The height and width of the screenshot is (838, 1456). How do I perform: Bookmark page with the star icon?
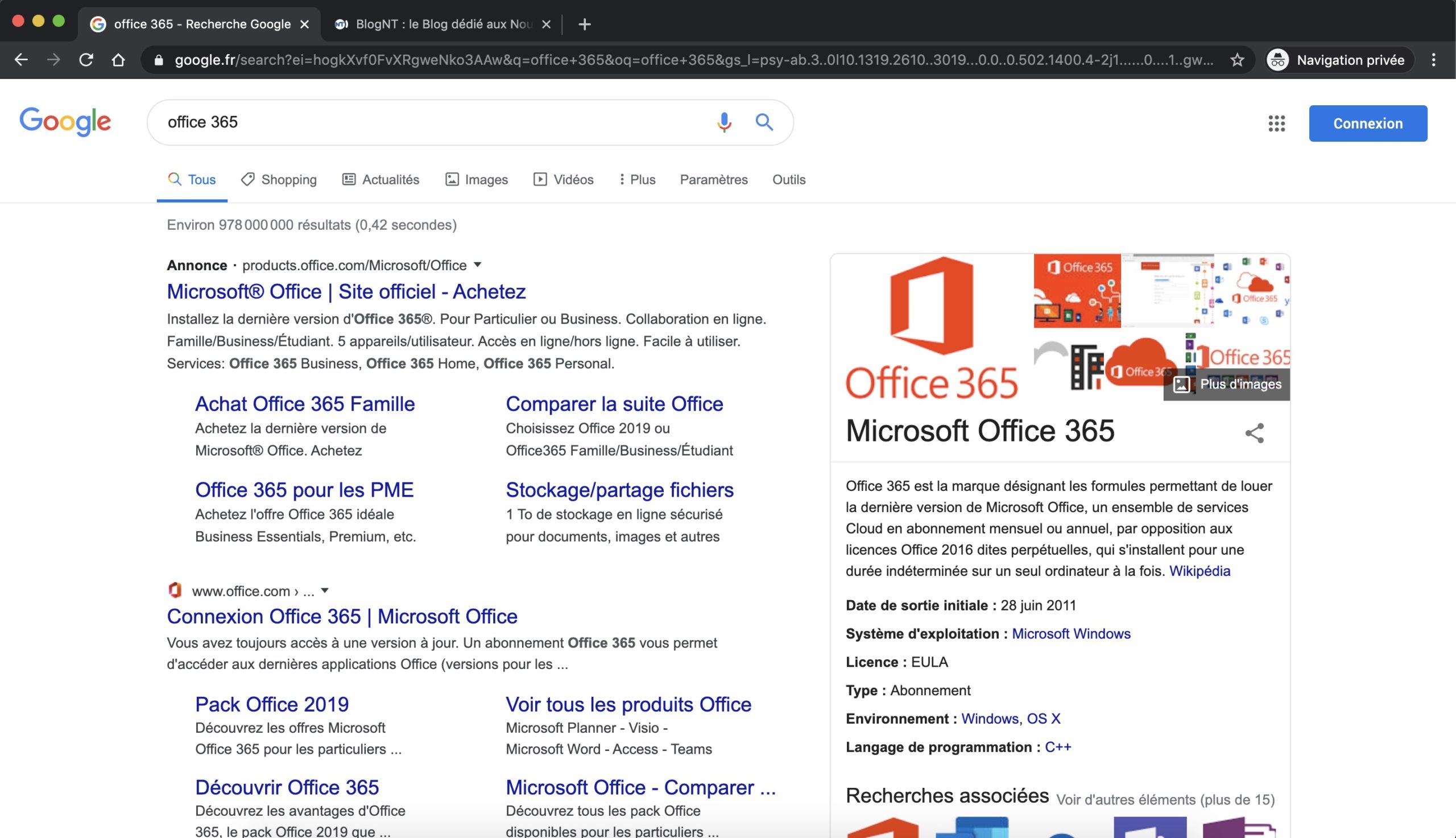pos(1237,60)
